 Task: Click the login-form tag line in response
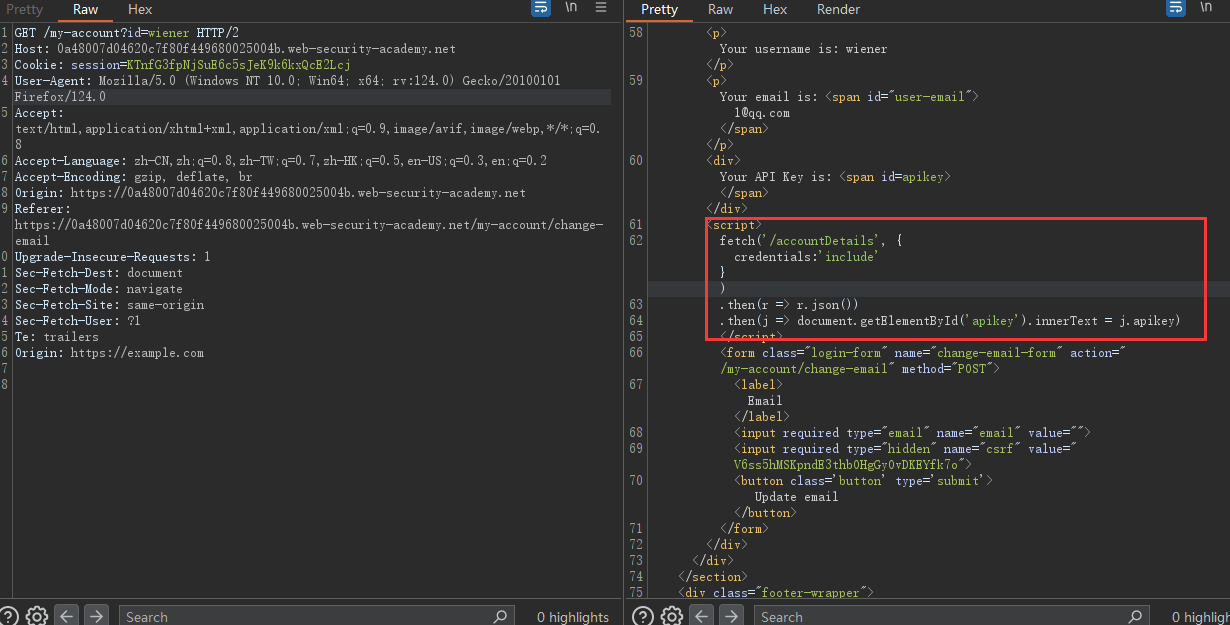[922, 353]
